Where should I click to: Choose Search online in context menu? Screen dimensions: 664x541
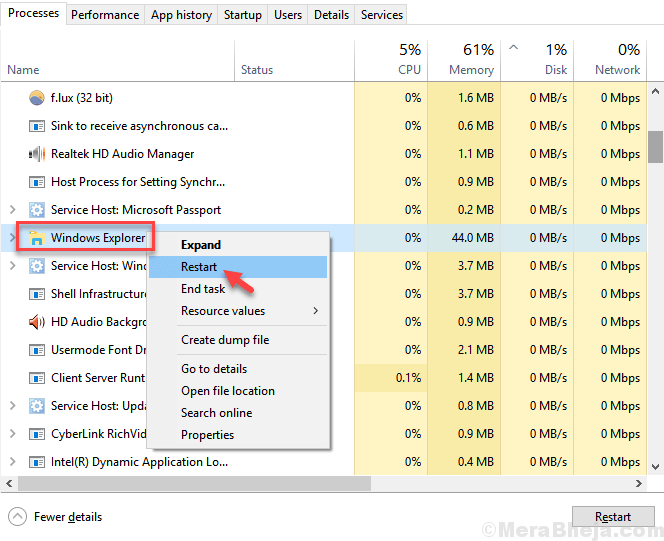coord(238,413)
